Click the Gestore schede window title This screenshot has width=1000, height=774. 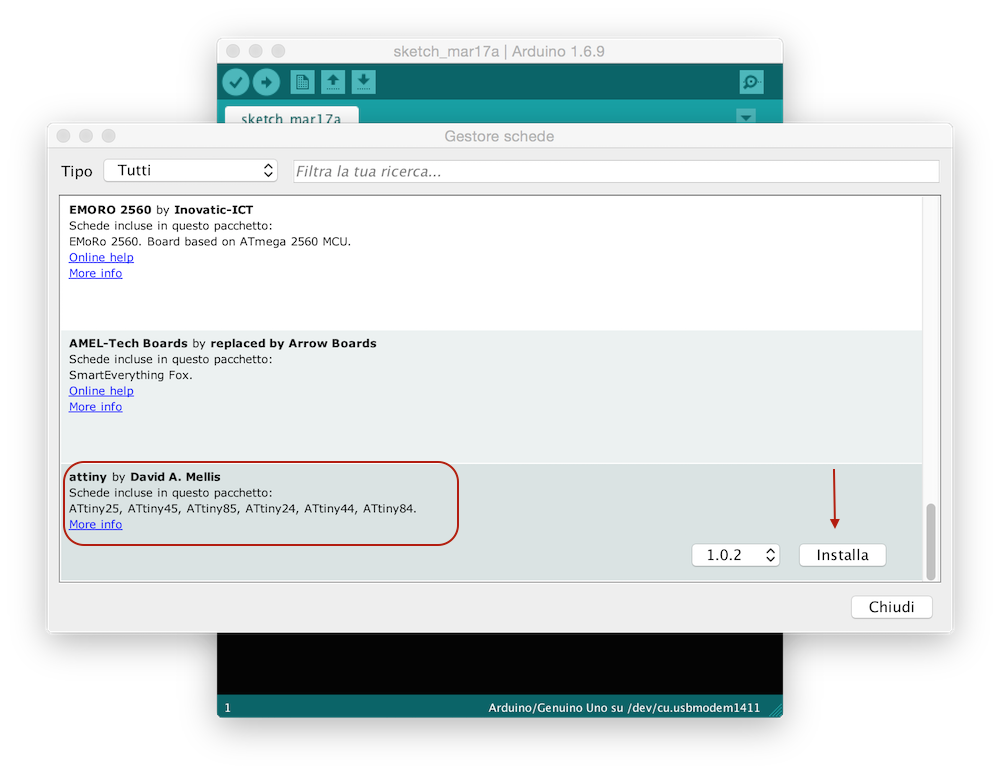[x=499, y=136]
